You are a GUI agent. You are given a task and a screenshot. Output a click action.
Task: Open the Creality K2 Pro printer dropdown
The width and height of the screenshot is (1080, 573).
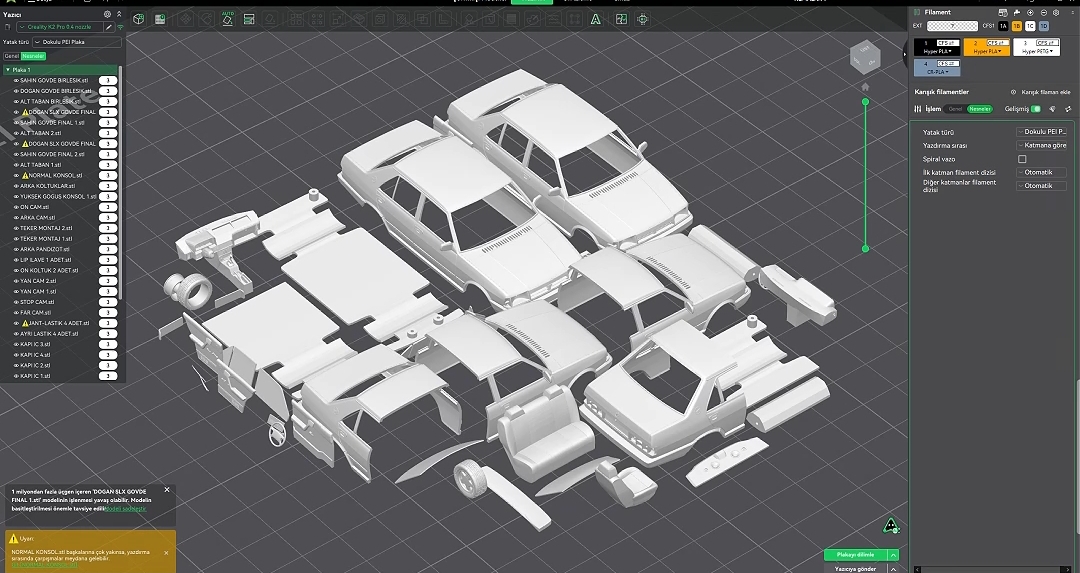tap(59, 27)
